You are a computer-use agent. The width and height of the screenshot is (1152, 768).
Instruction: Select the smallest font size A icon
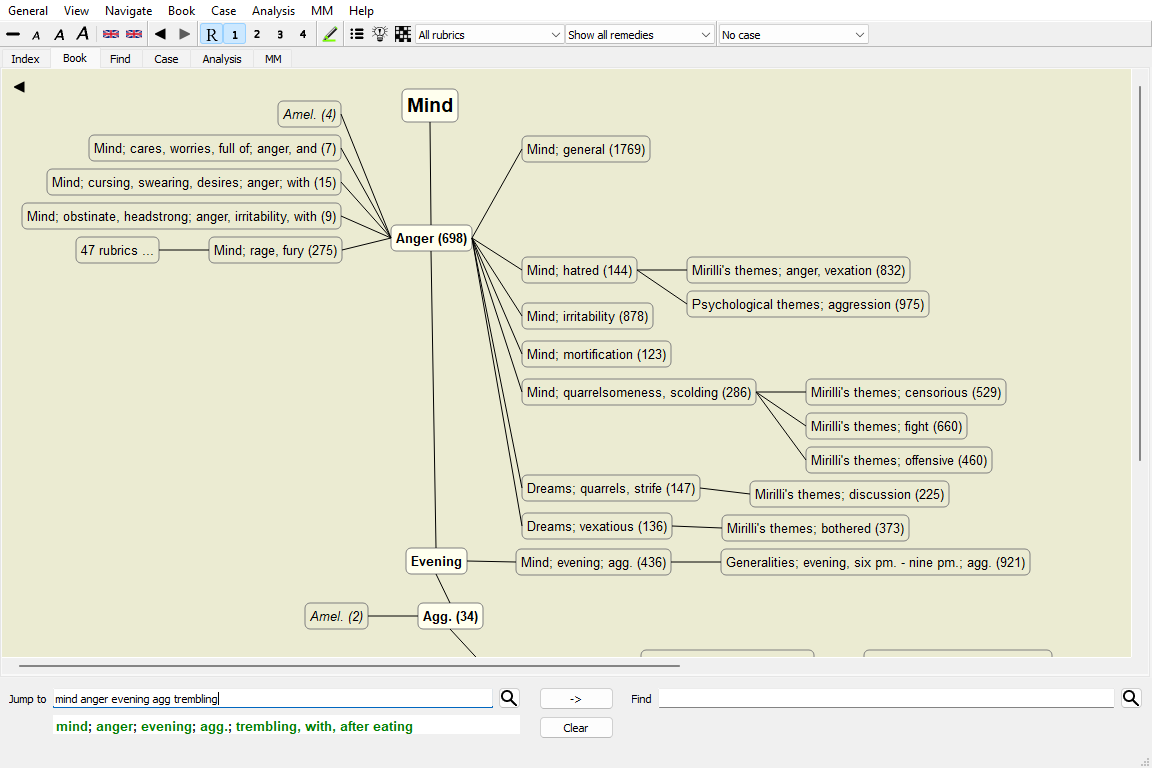pos(36,35)
